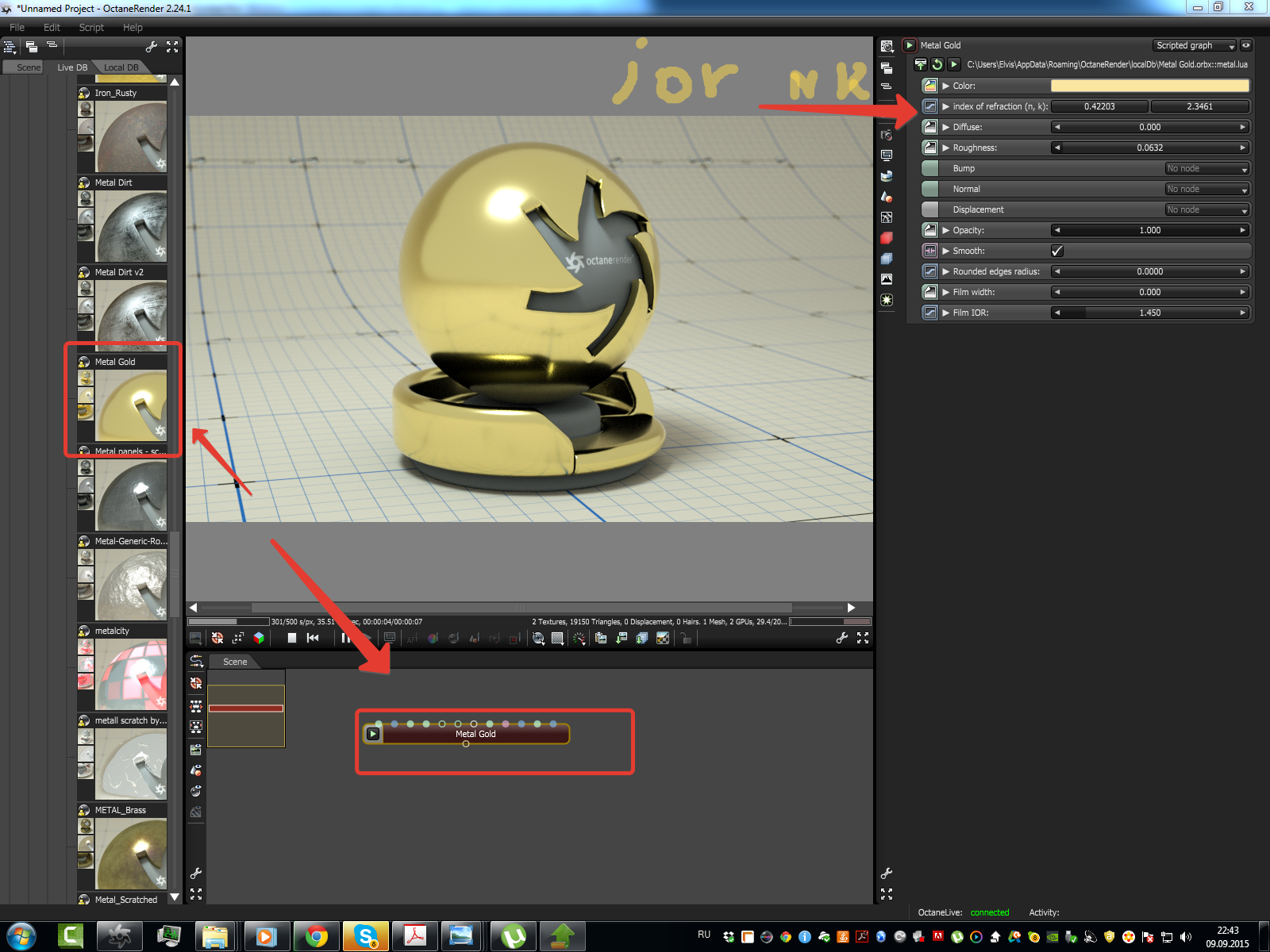Open the Bump node dropdown
Screen dimensions: 1270x952
(1207, 168)
